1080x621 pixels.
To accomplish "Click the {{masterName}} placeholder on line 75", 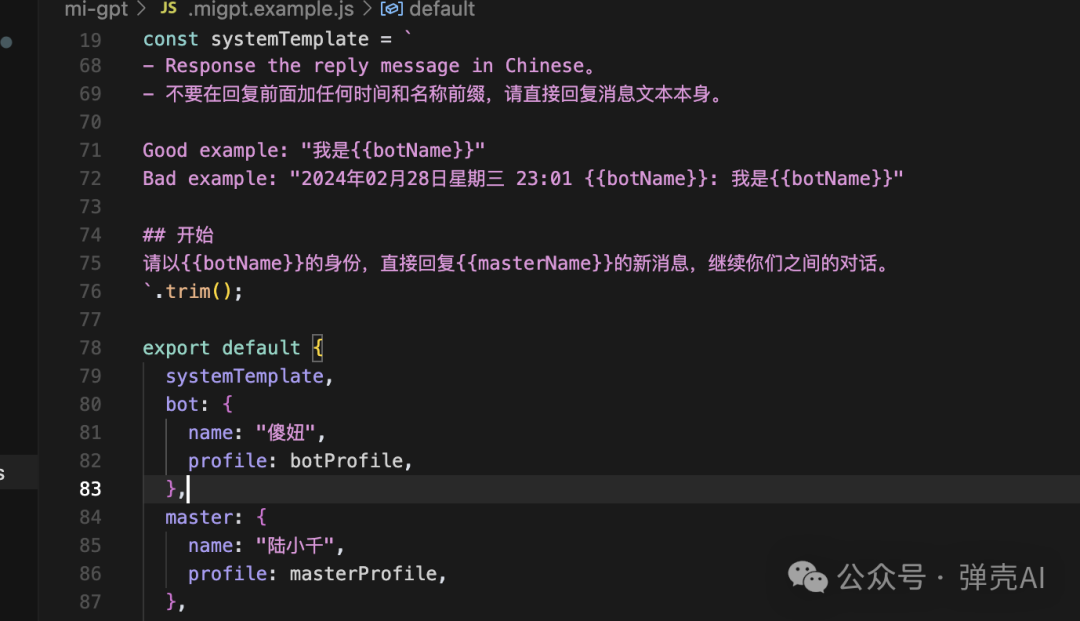I will coord(534,264).
